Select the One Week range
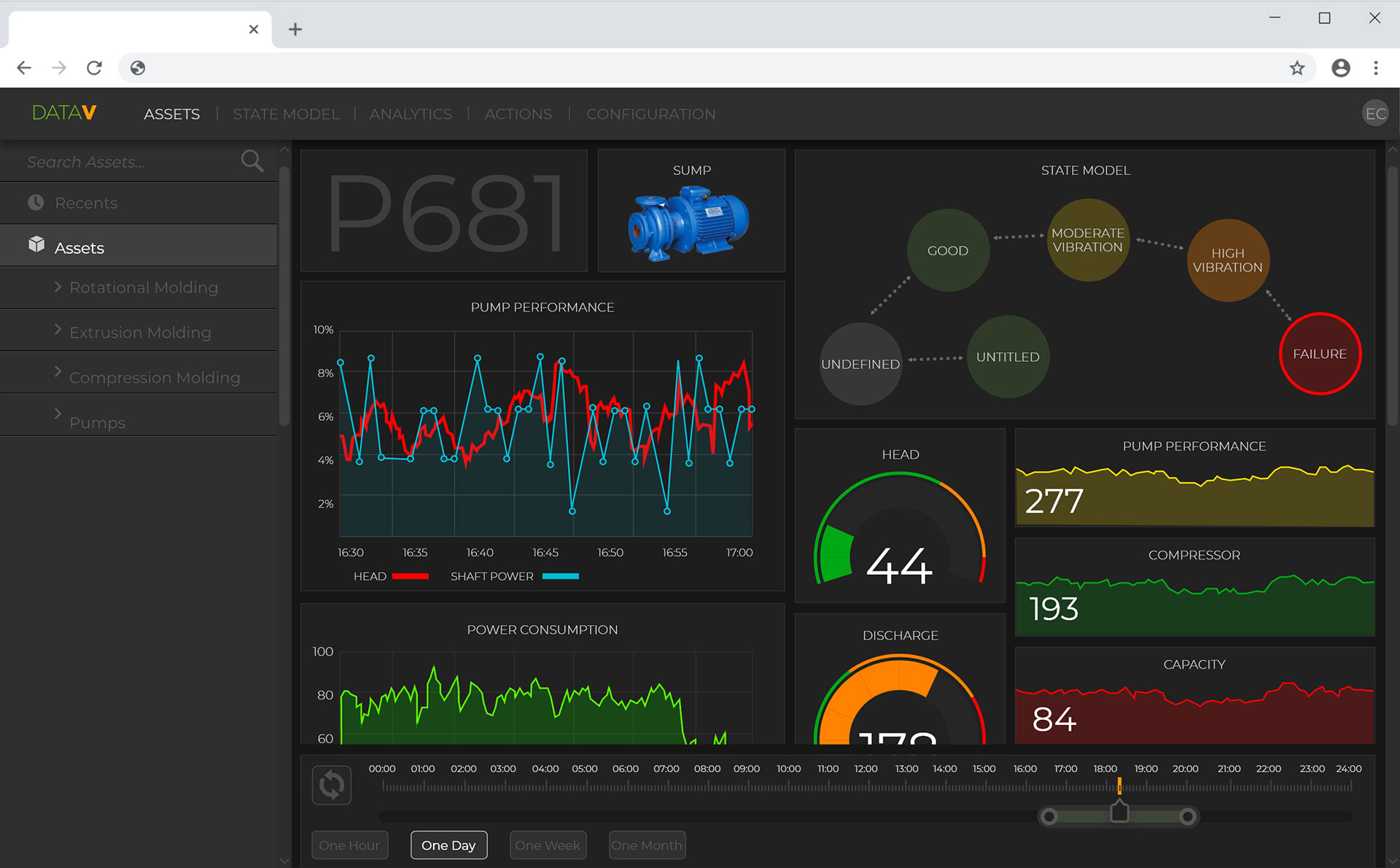Viewport: 1400px width, 868px height. pyautogui.click(x=548, y=845)
